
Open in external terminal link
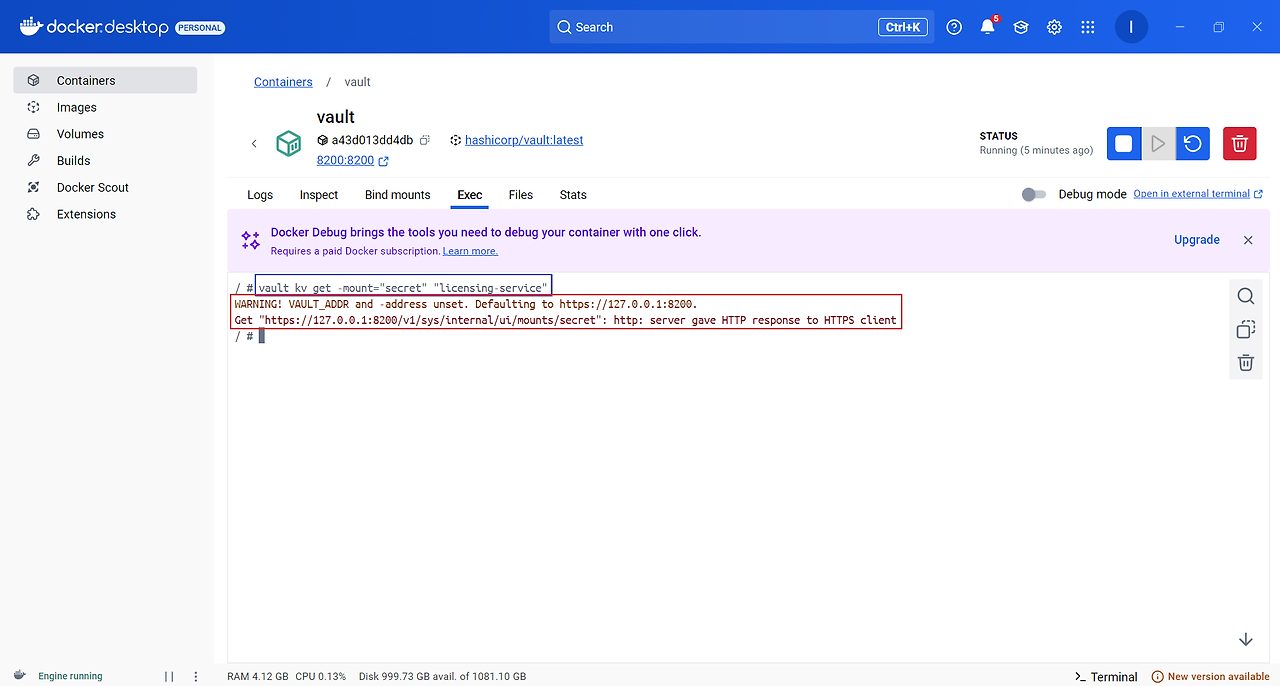pyautogui.click(x=1198, y=194)
